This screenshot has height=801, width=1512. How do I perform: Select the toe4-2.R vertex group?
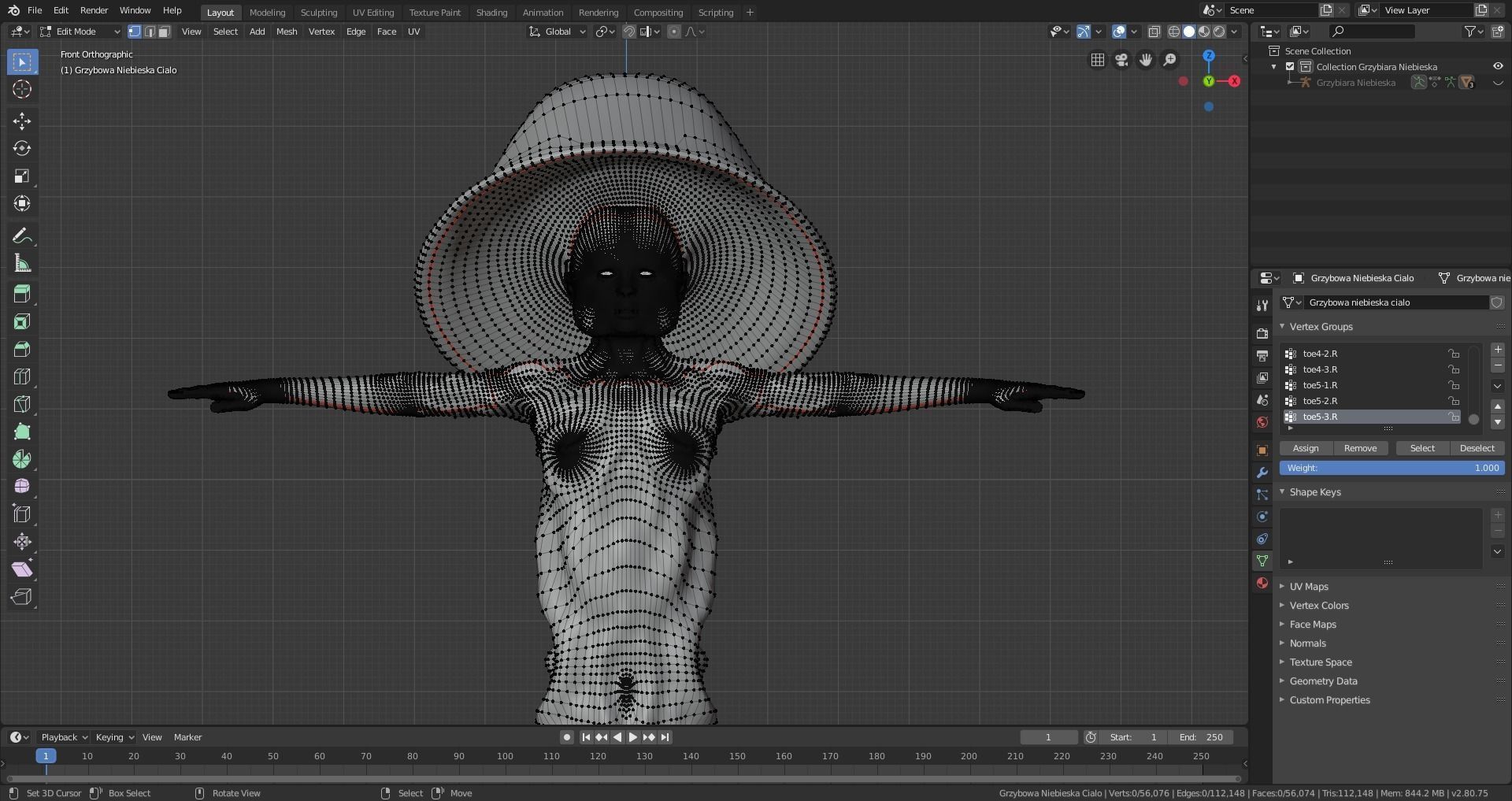pos(1371,354)
